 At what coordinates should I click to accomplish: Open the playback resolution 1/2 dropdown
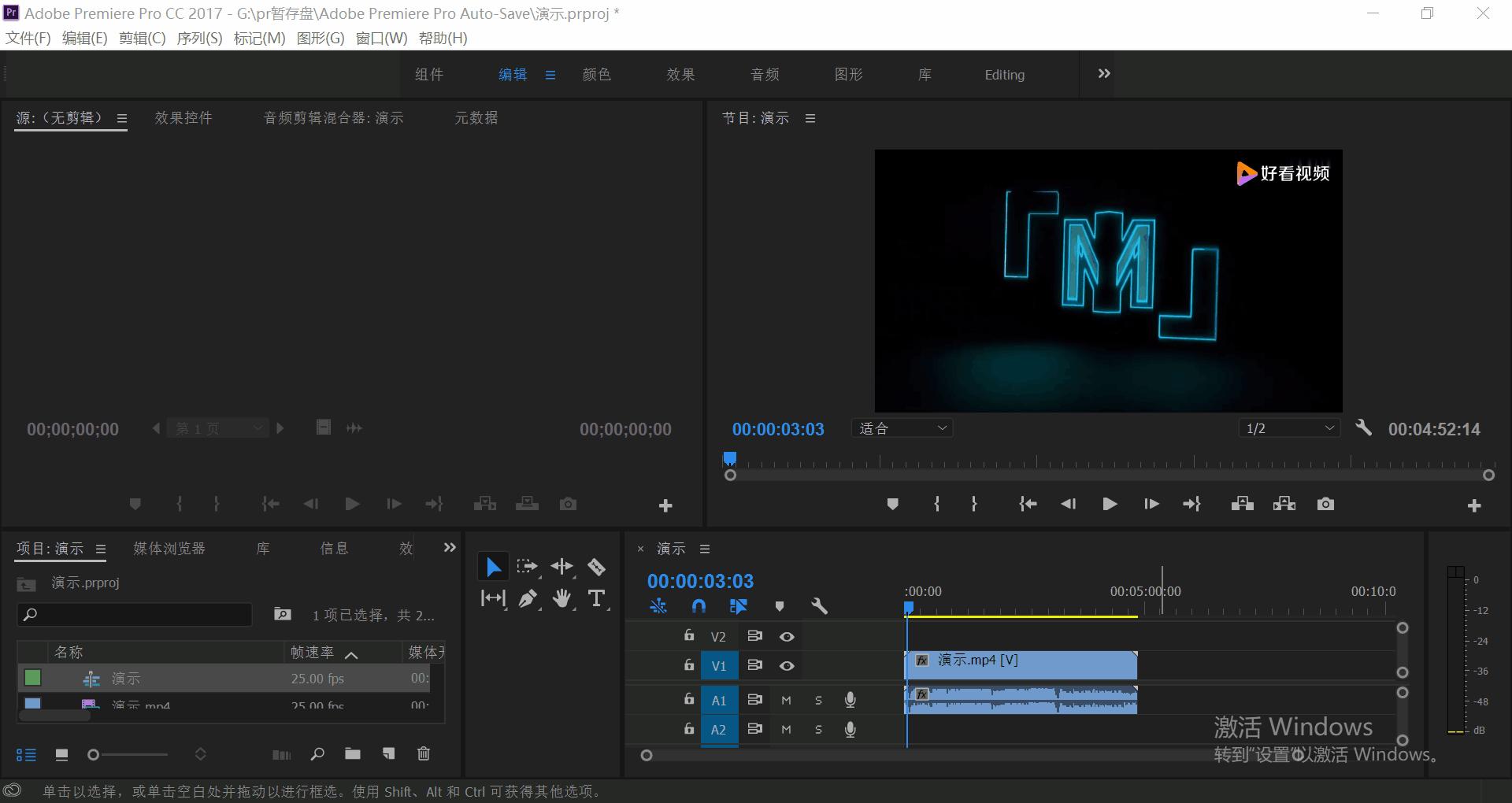click(x=1288, y=428)
